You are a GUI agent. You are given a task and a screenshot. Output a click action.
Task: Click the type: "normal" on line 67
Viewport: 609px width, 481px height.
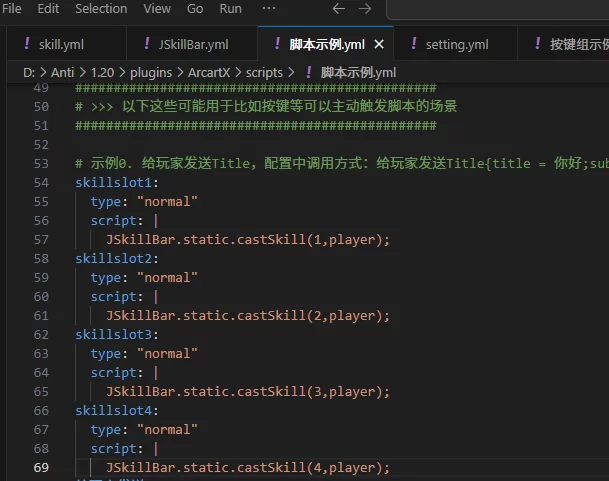point(144,430)
